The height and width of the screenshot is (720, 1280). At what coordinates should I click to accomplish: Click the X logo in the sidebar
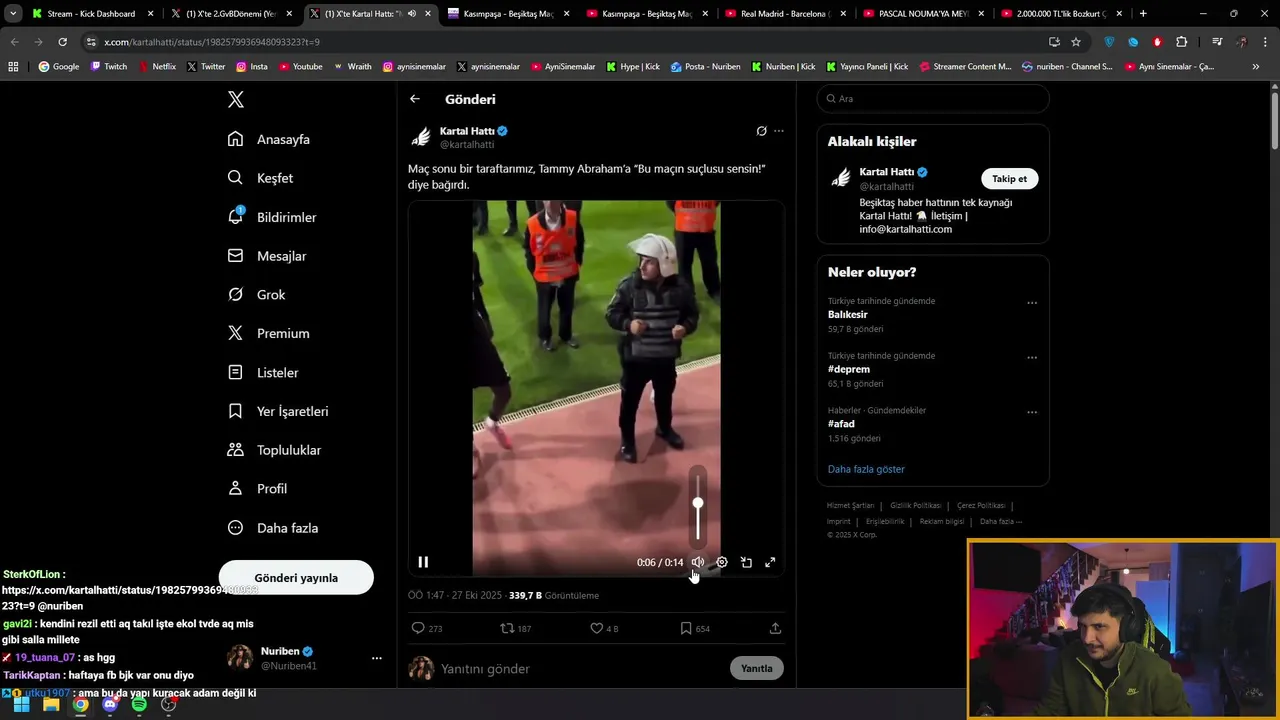pos(235,99)
